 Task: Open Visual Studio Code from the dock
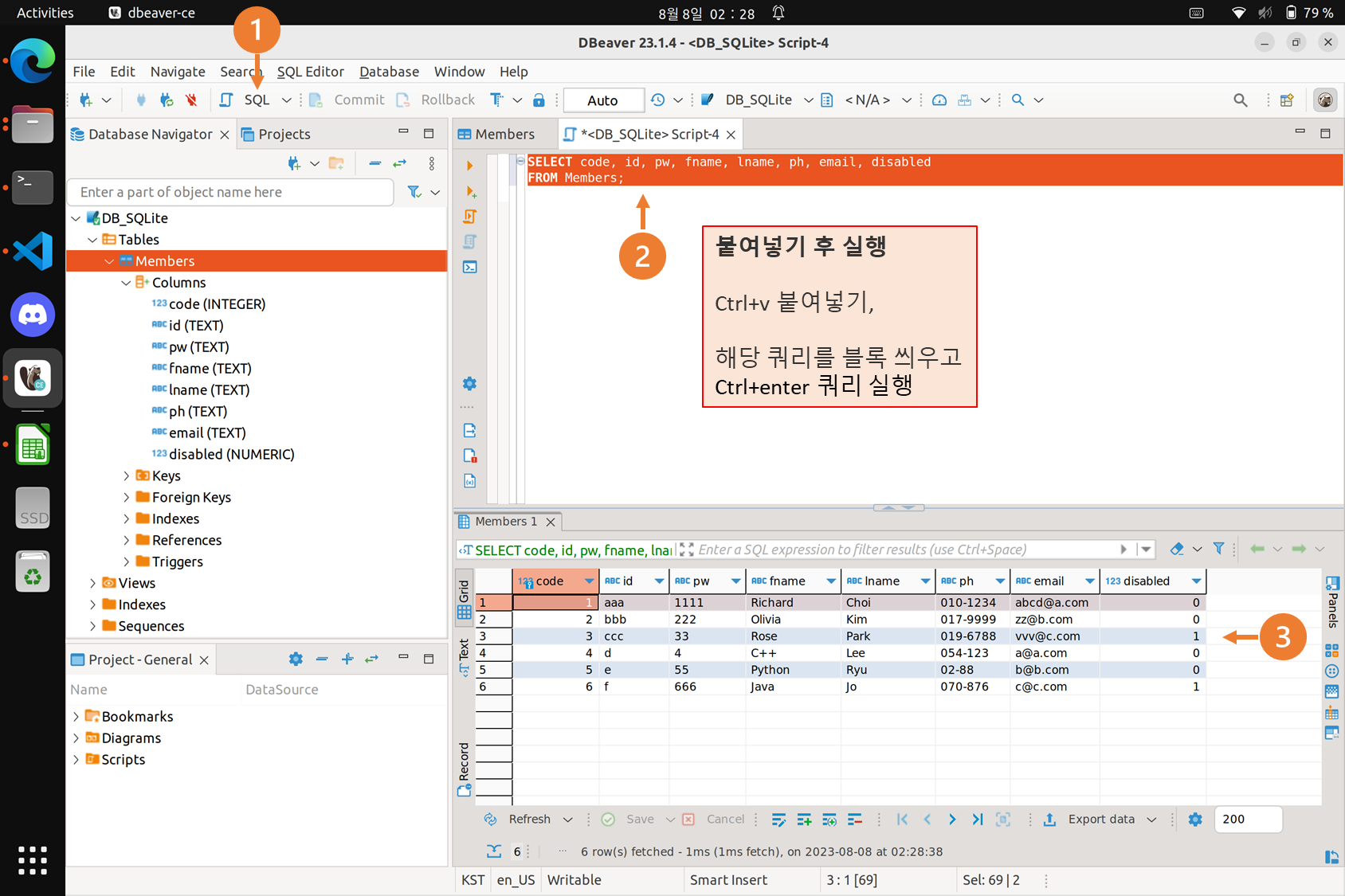tap(33, 251)
